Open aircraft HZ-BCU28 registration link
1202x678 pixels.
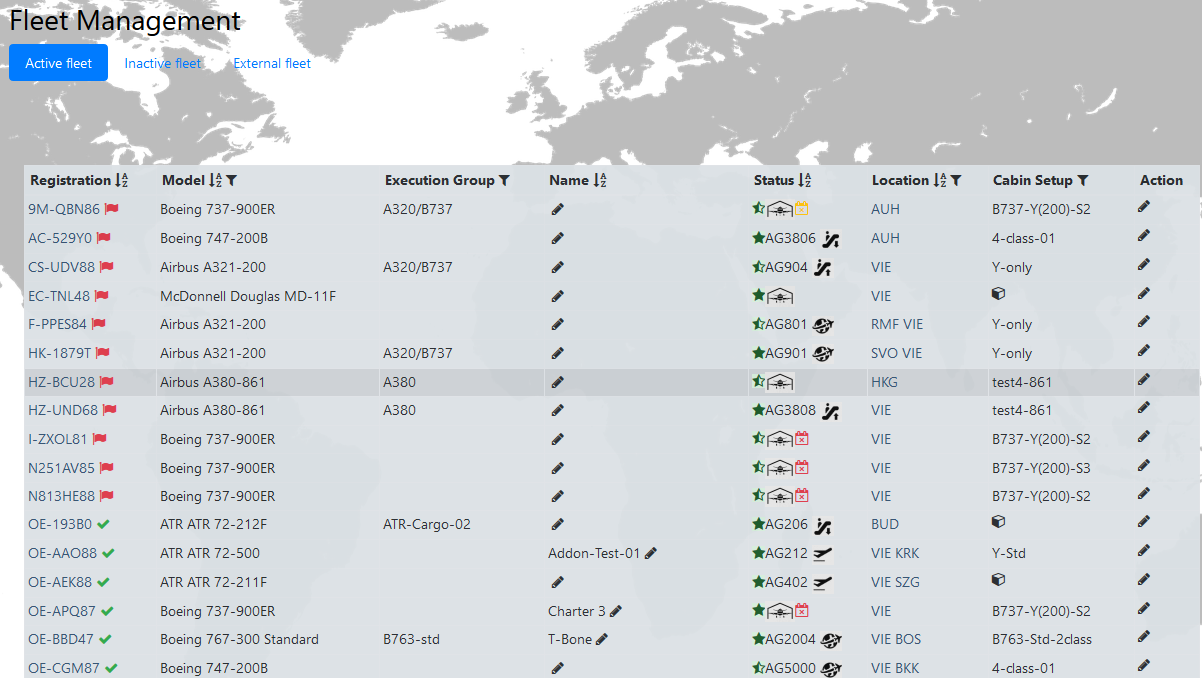(62, 382)
